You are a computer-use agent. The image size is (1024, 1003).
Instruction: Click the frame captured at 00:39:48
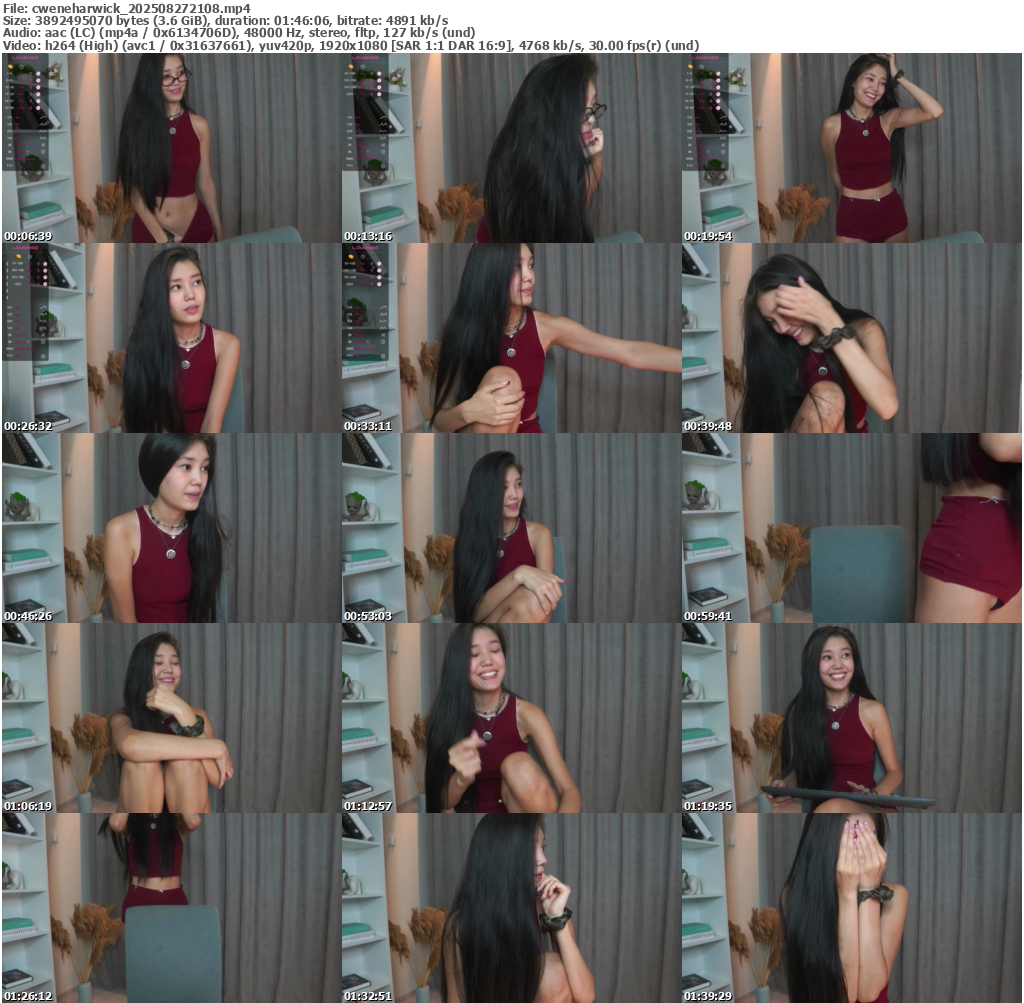click(x=851, y=338)
